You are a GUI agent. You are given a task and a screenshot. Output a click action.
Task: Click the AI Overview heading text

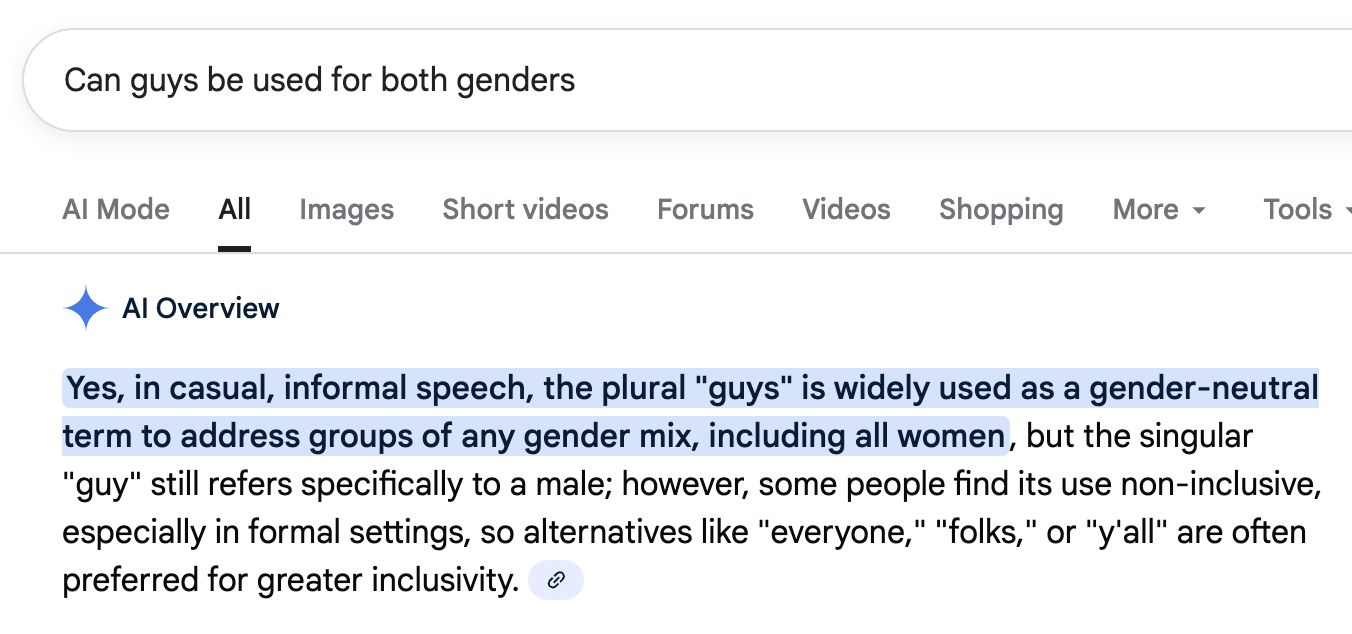pos(201,308)
